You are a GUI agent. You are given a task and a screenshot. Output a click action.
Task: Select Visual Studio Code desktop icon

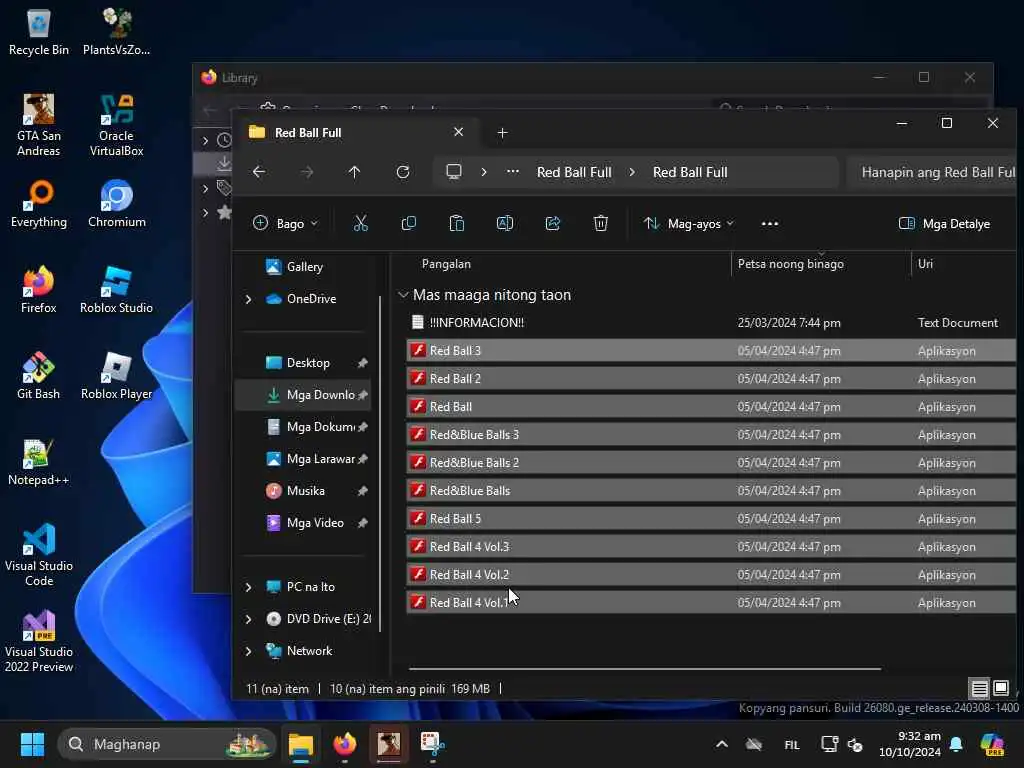point(39,554)
